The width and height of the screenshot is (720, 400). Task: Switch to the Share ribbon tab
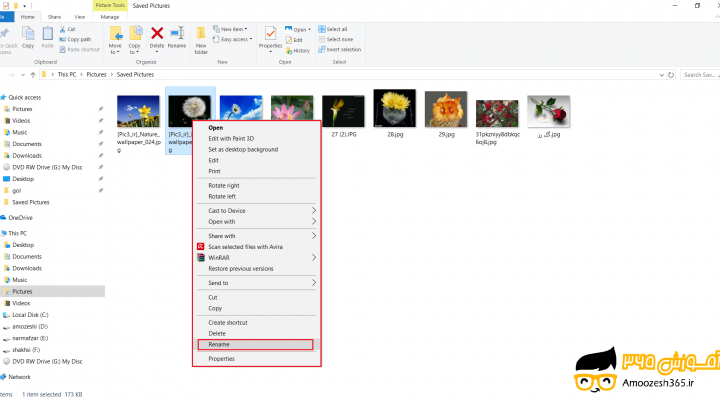[x=54, y=17]
